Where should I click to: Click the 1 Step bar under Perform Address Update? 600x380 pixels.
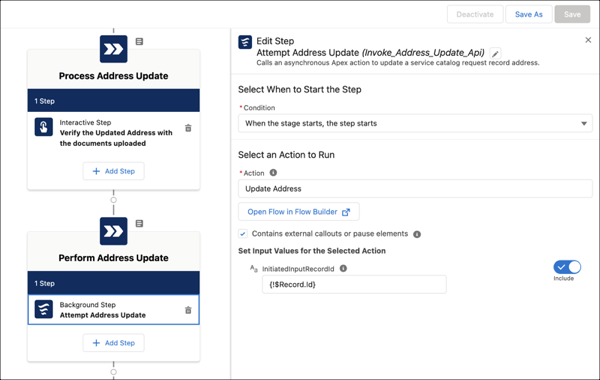[114, 283]
